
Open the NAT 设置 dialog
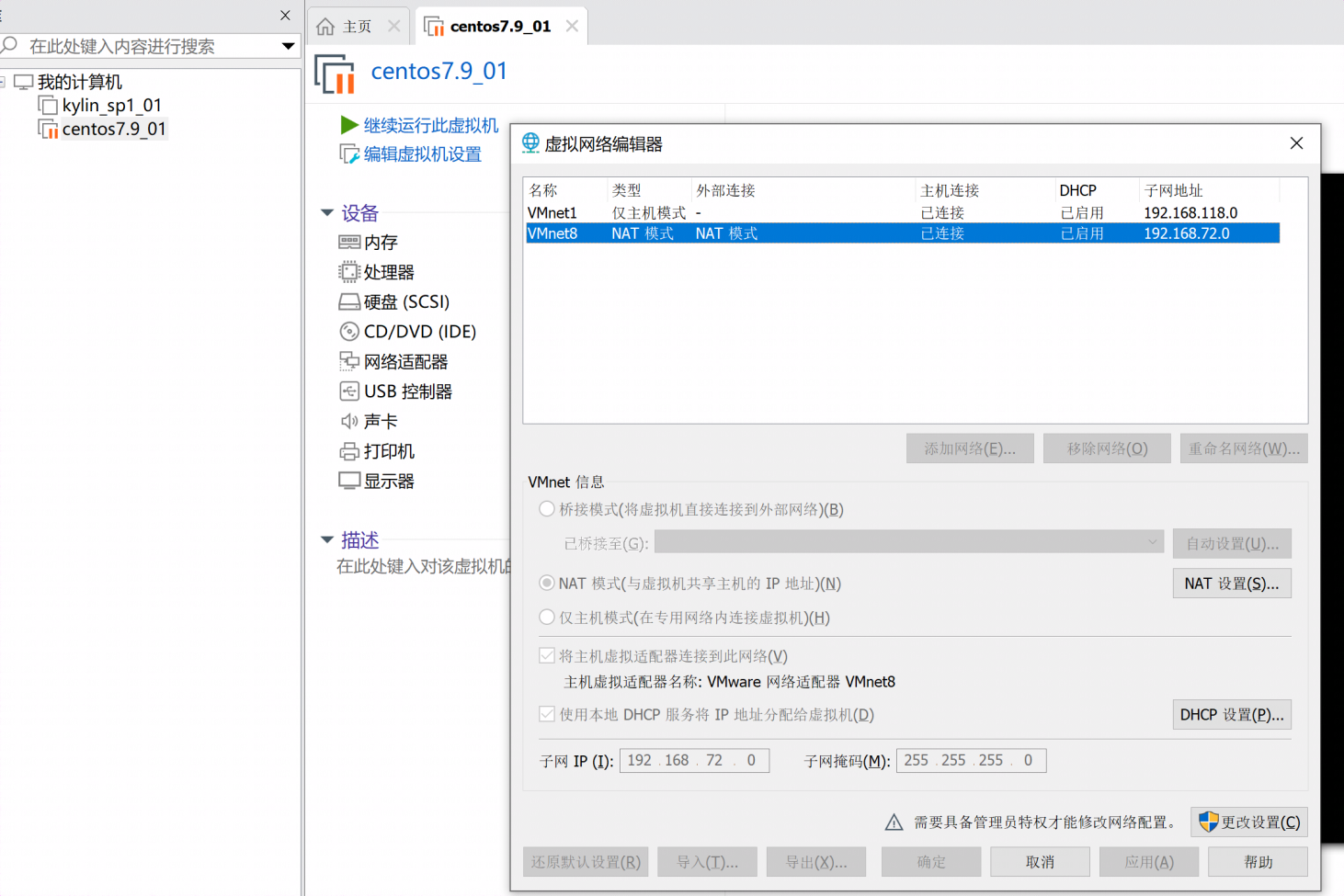pyautogui.click(x=1231, y=583)
